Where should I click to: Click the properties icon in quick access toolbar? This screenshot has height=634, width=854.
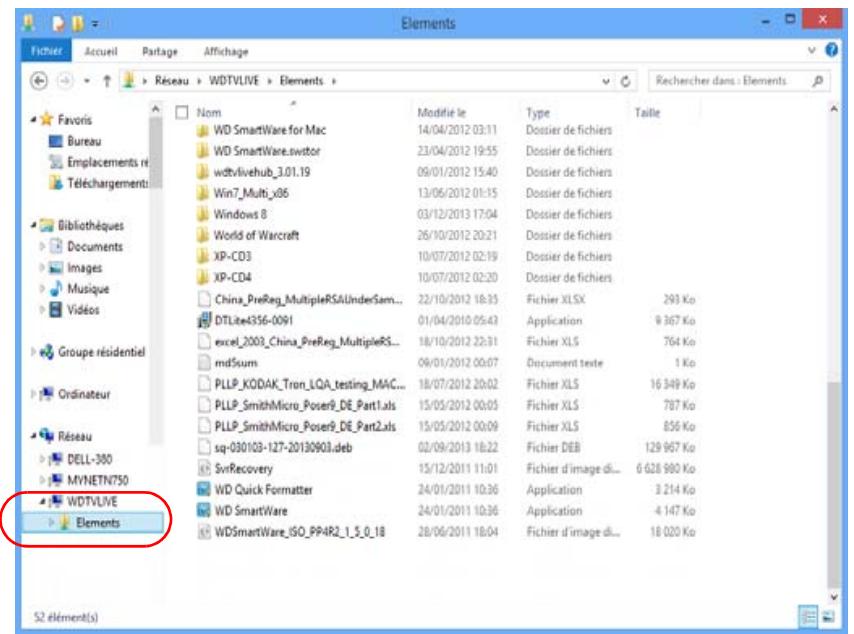tap(58, 23)
